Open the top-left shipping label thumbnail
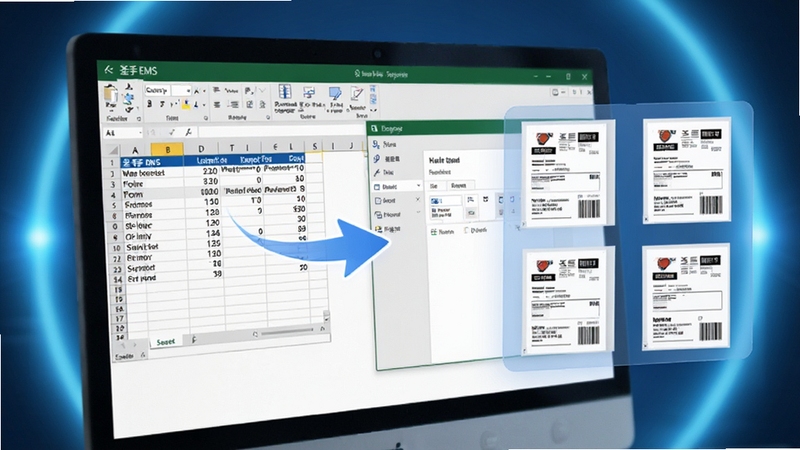This screenshot has height=450, width=800. point(567,173)
